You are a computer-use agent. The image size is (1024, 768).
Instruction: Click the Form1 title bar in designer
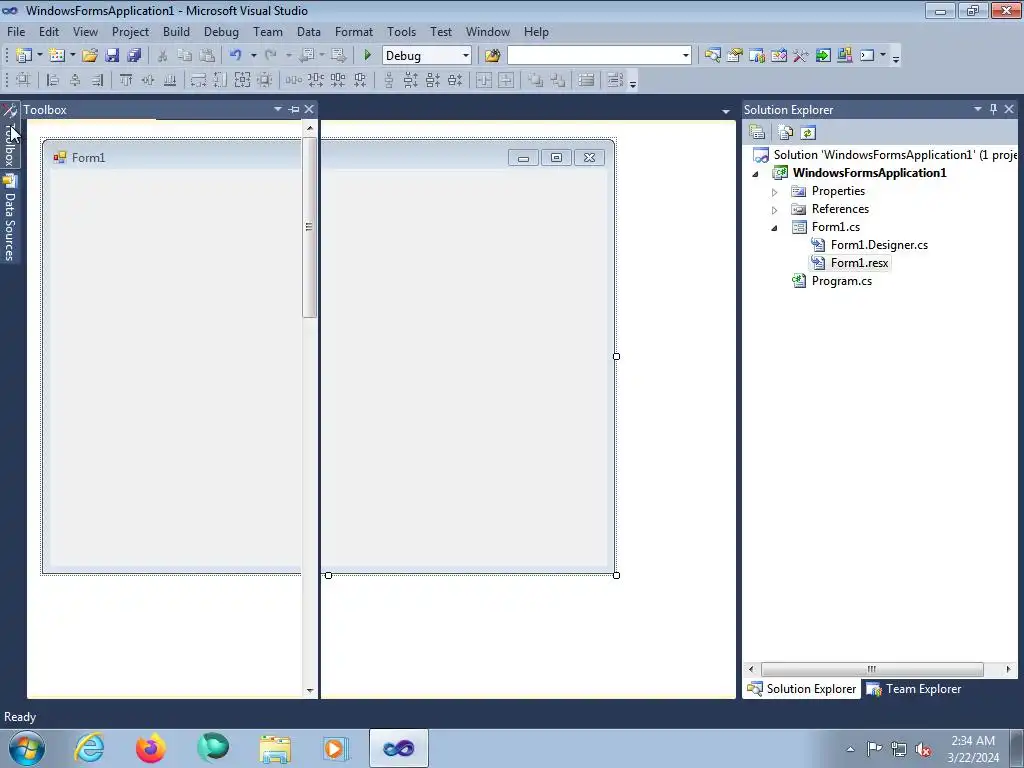coord(327,157)
